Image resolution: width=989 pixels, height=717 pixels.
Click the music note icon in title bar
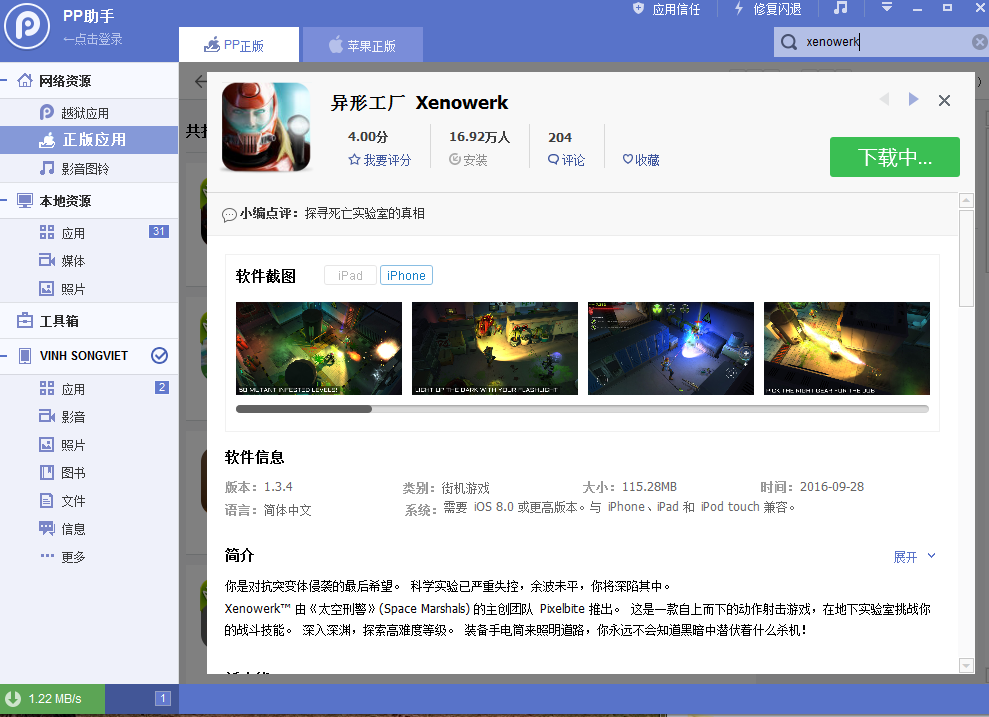[x=840, y=9]
